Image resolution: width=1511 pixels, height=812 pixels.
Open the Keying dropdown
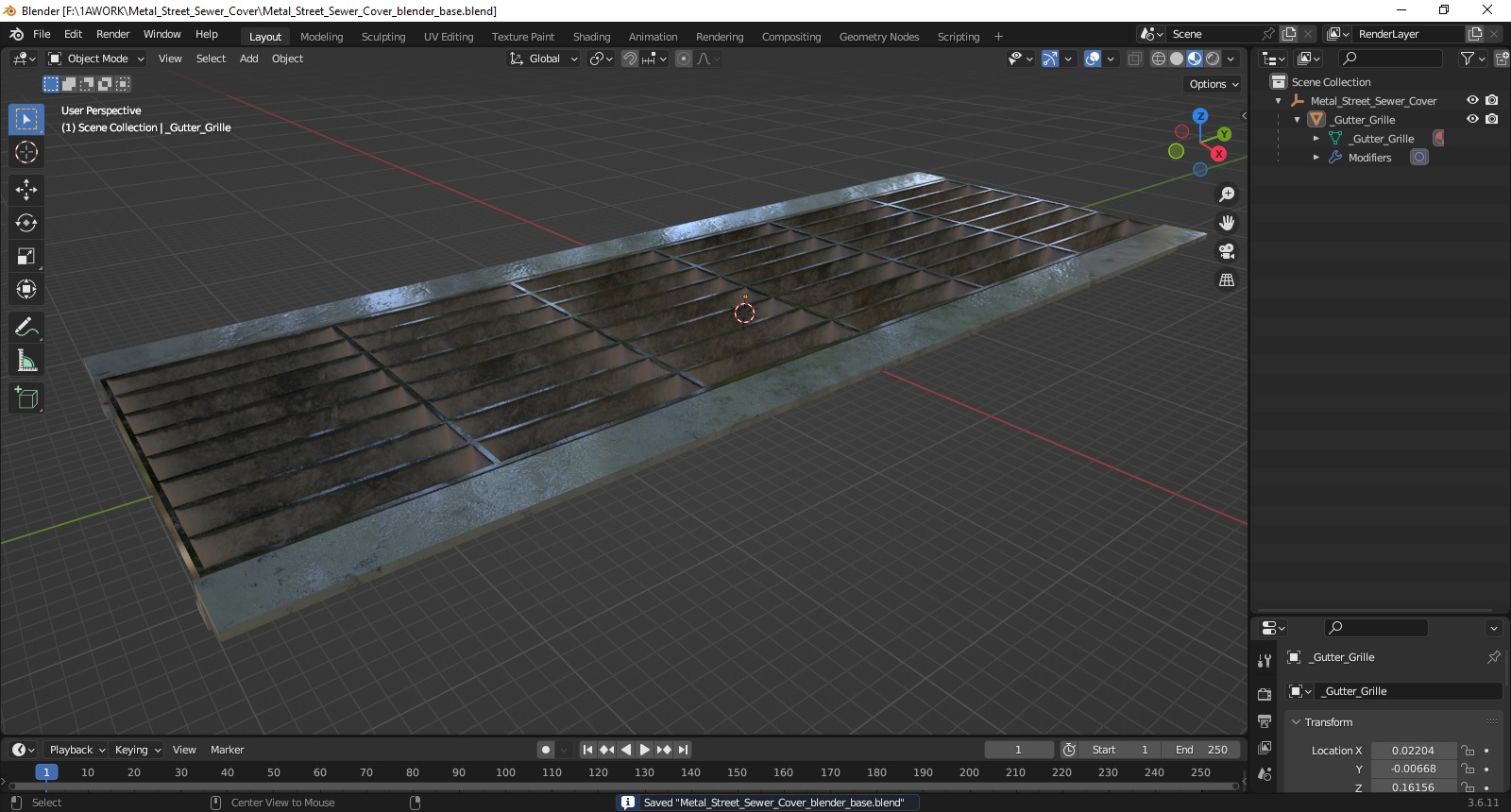(x=137, y=750)
